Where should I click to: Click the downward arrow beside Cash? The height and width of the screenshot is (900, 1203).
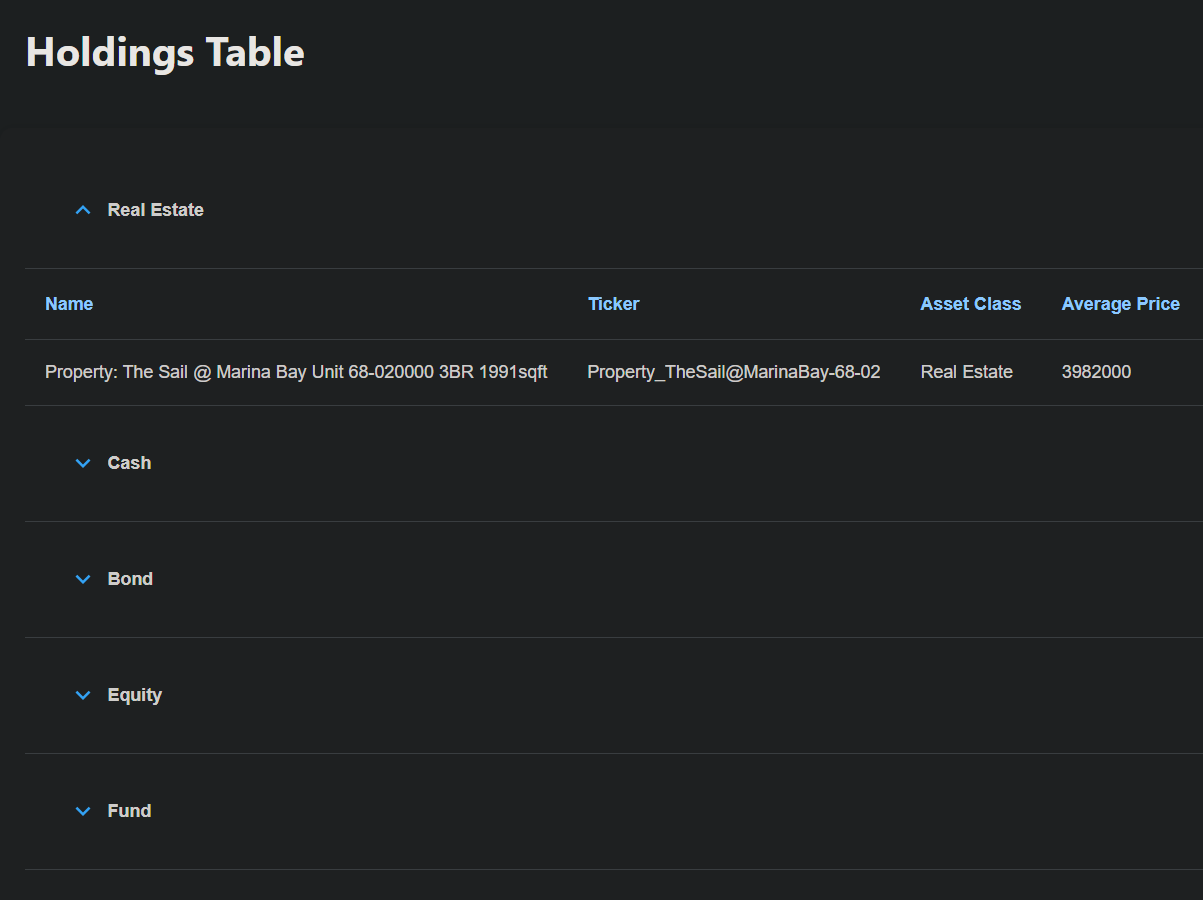pyautogui.click(x=82, y=463)
